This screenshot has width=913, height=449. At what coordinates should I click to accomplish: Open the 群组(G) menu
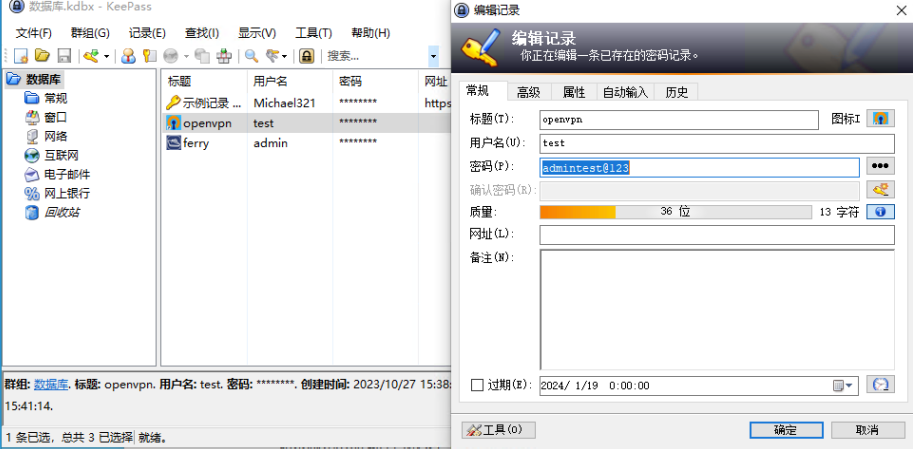[x=90, y=33]
